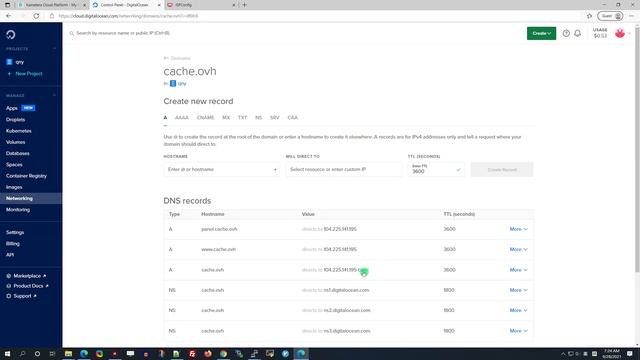Expand More menu for panel.cache.ovh record

point(518,229)
